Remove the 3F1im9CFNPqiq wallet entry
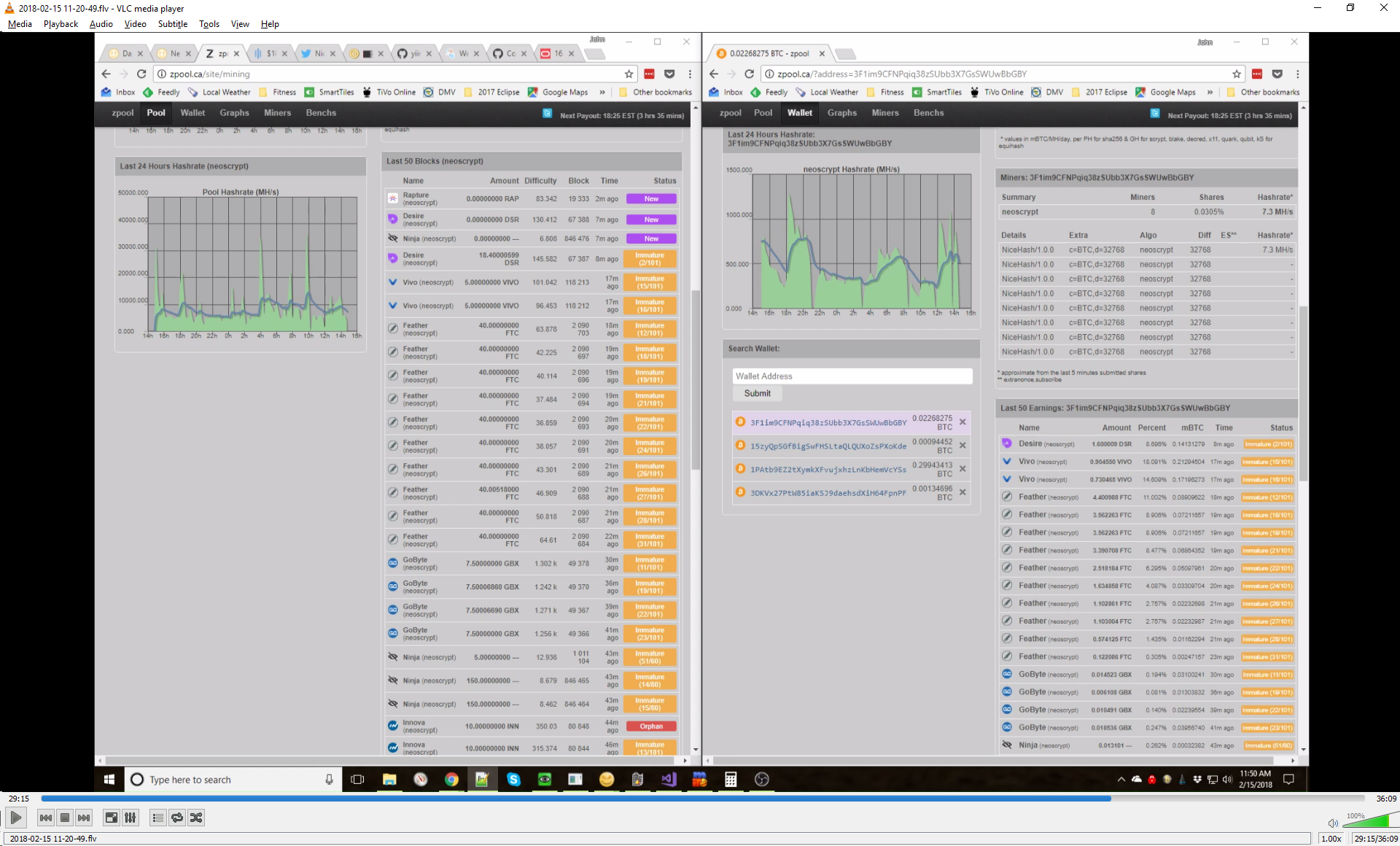Viewport: 1400px width, 846px height. coord(962,422)
